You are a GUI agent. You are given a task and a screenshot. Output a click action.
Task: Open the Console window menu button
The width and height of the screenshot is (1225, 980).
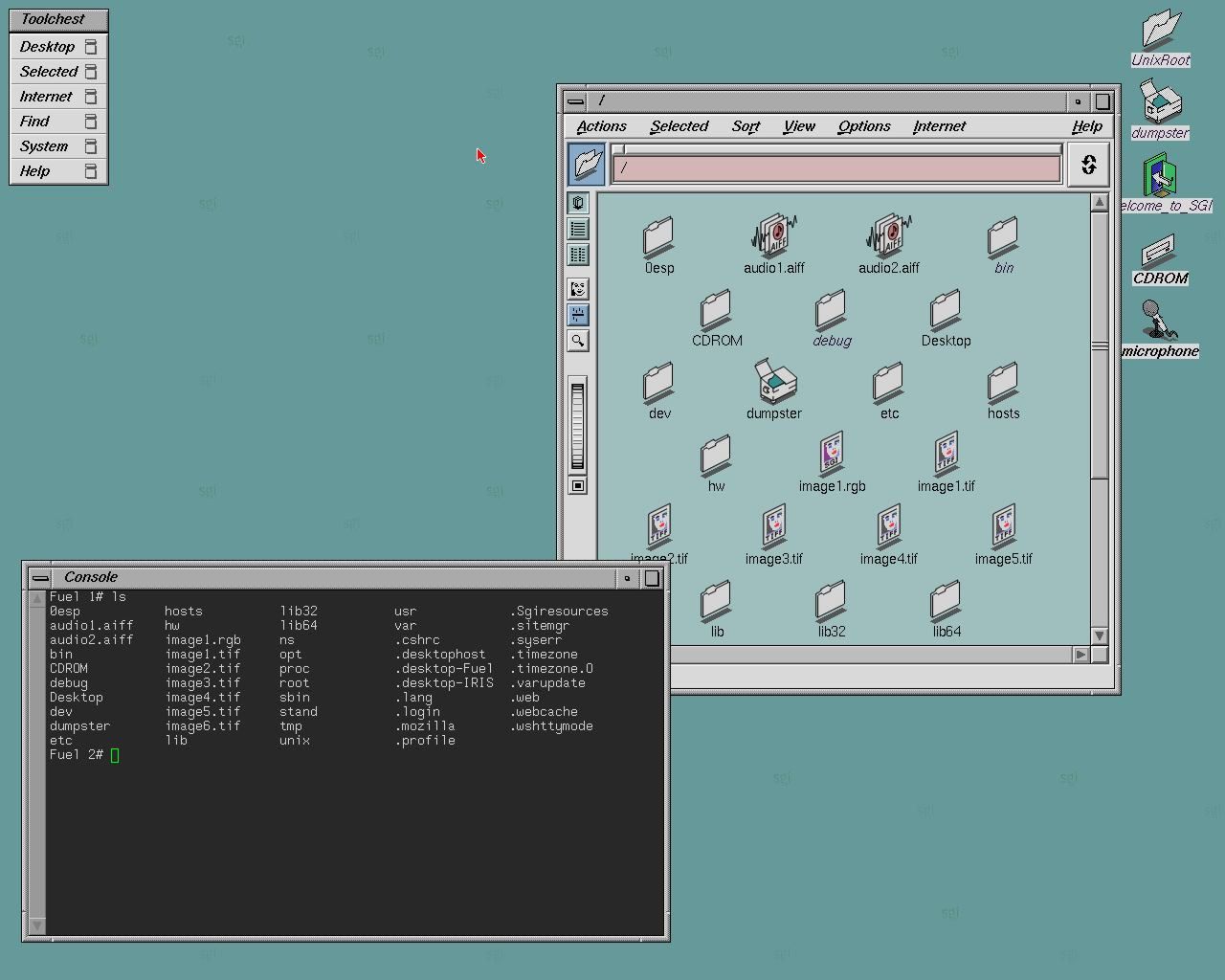[x=40, y=577]
